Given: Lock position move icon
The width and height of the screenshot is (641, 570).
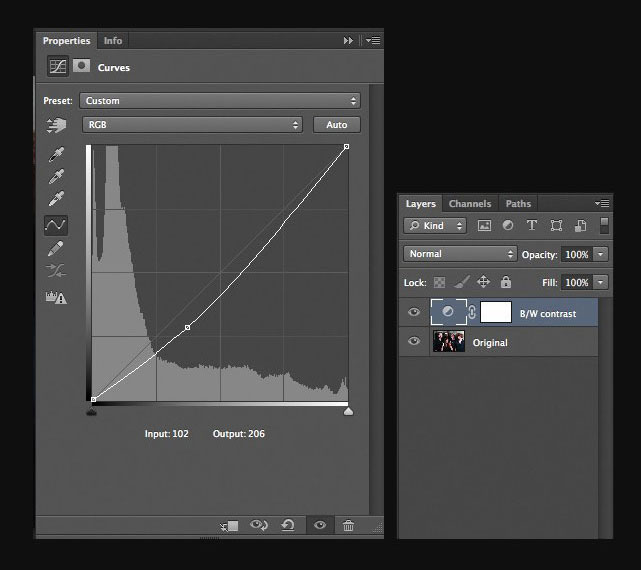Looking at the screenshot, I should [x=483, y=282].
